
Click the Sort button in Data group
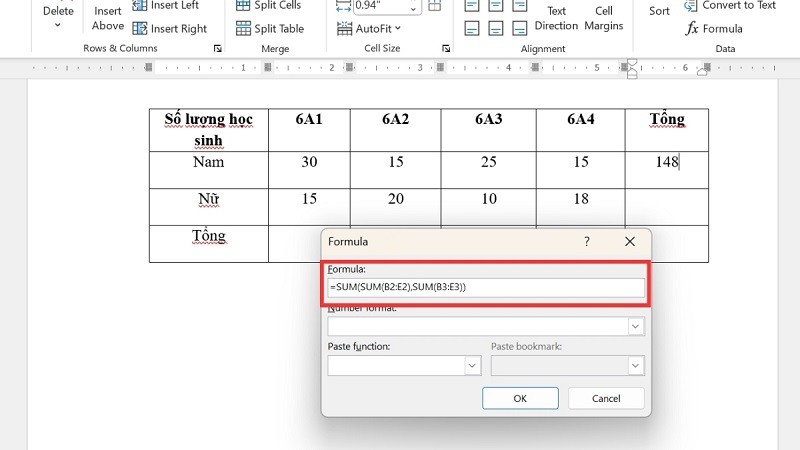(x=659, y=11)
